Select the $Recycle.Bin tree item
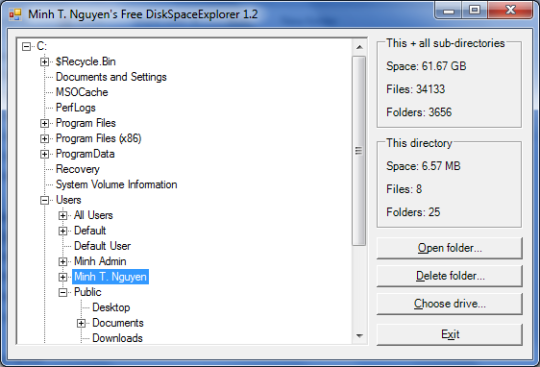Viewport: 540px width, 367px height. (x=86, y=62)
